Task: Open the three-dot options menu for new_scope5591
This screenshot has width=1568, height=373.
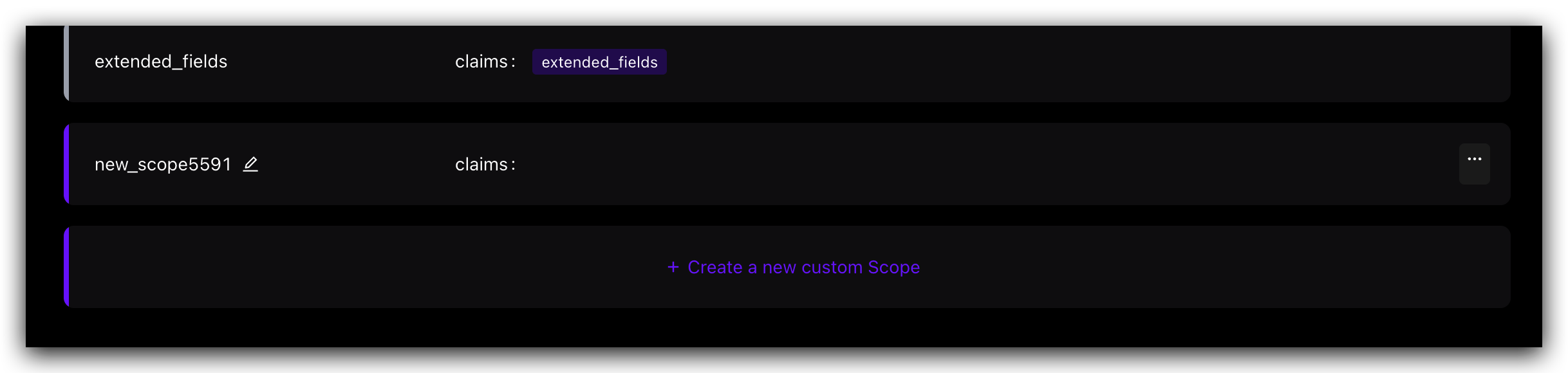Action: (1474, 164)
